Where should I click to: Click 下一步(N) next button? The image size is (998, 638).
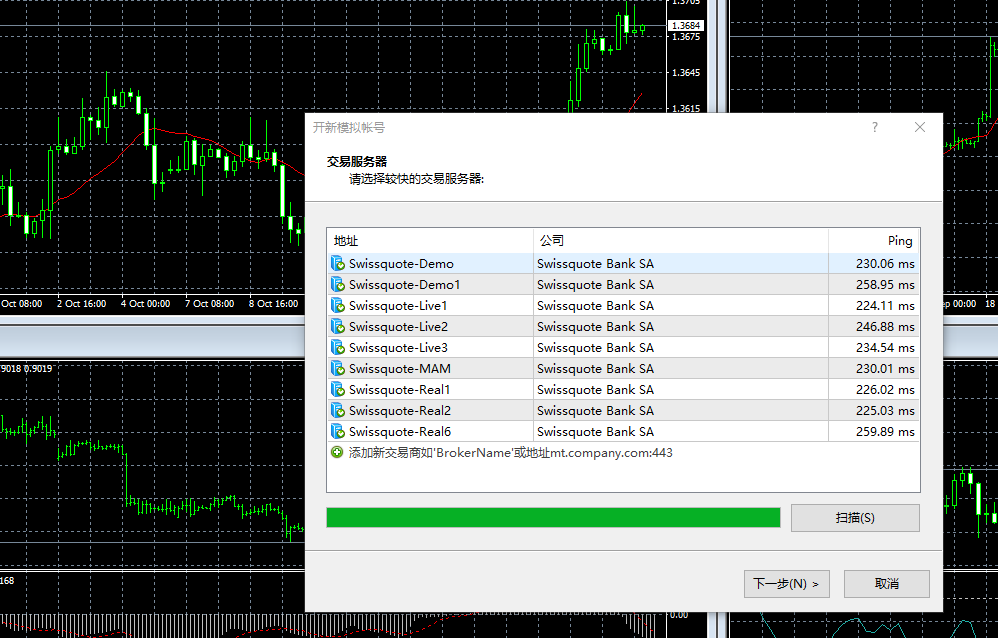[786, 584]
